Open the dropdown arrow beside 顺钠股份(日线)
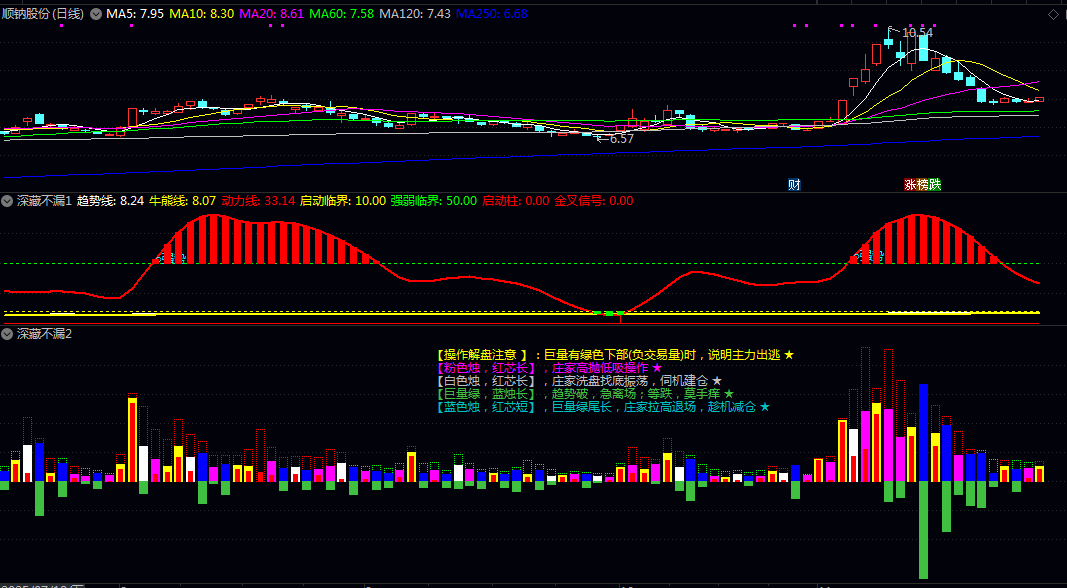 click(95, 14)
